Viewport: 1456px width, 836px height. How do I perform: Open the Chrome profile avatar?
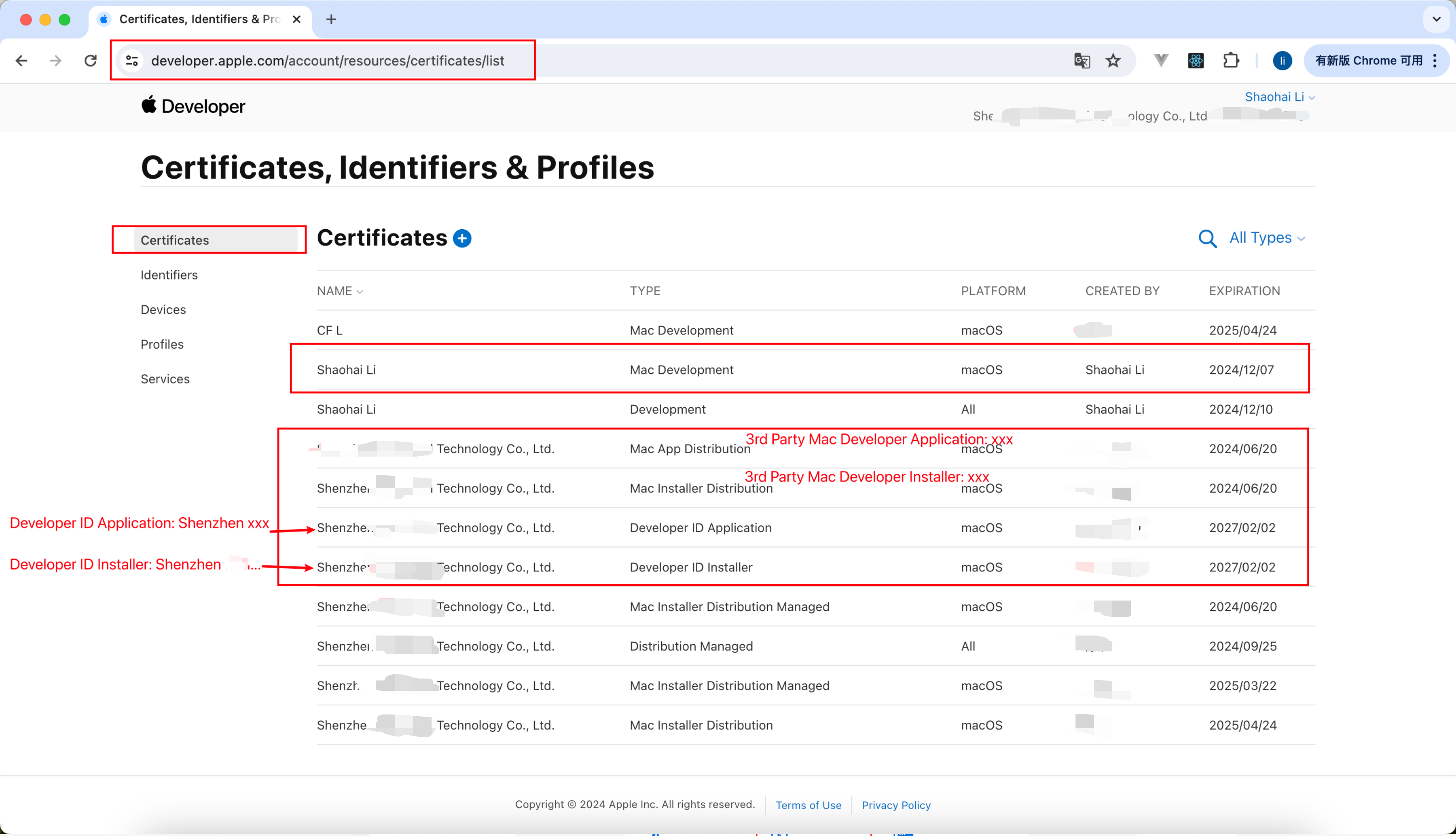click(x=1282, y=61)
